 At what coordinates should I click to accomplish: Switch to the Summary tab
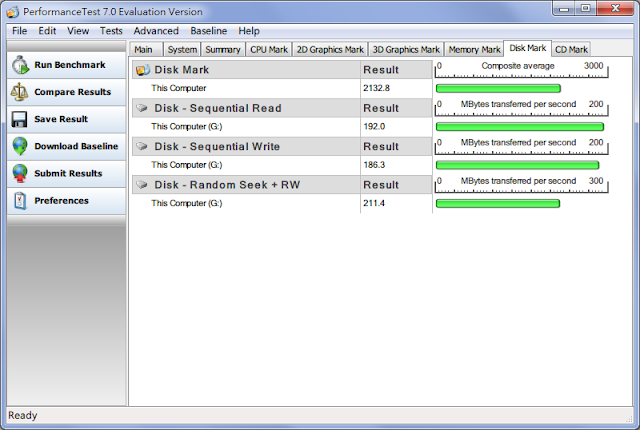point(223,49)
